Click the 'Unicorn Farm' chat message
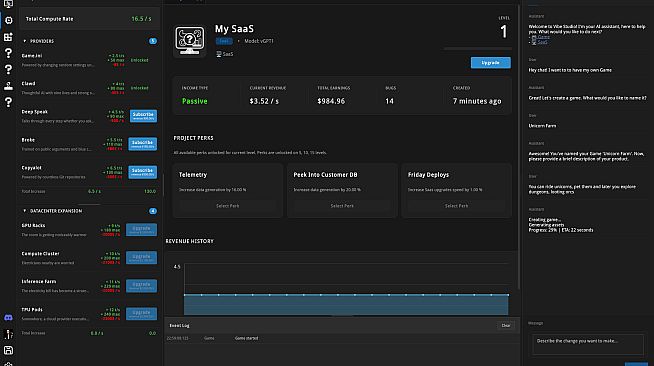Image resolution: width=654 pixels, height=366 pixels. click(x=542, y=126)
